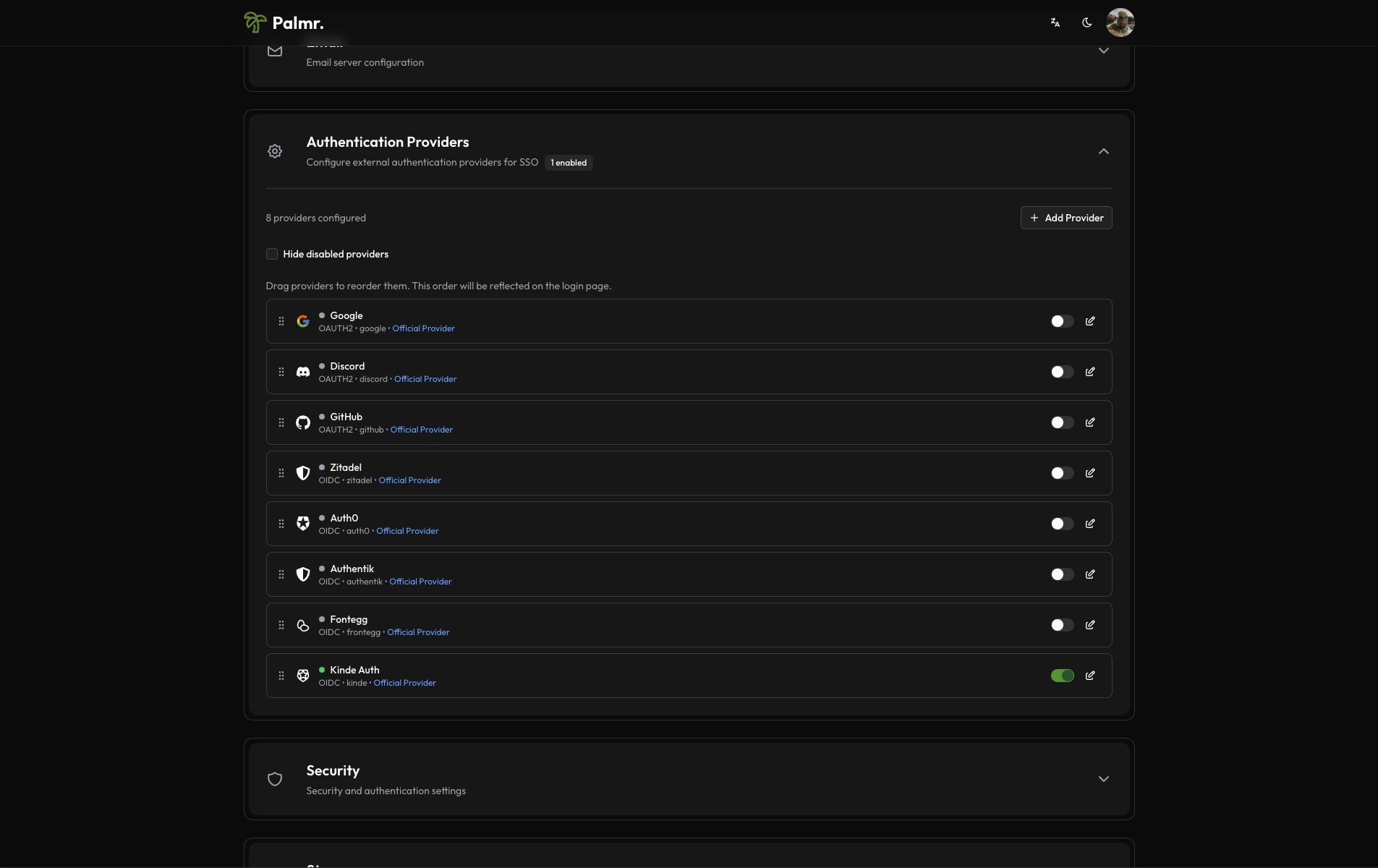Viewport: 1378px width, 868px height.
Task: Enable the Fontegg provider toggle
Action: tap(1062, 625)
